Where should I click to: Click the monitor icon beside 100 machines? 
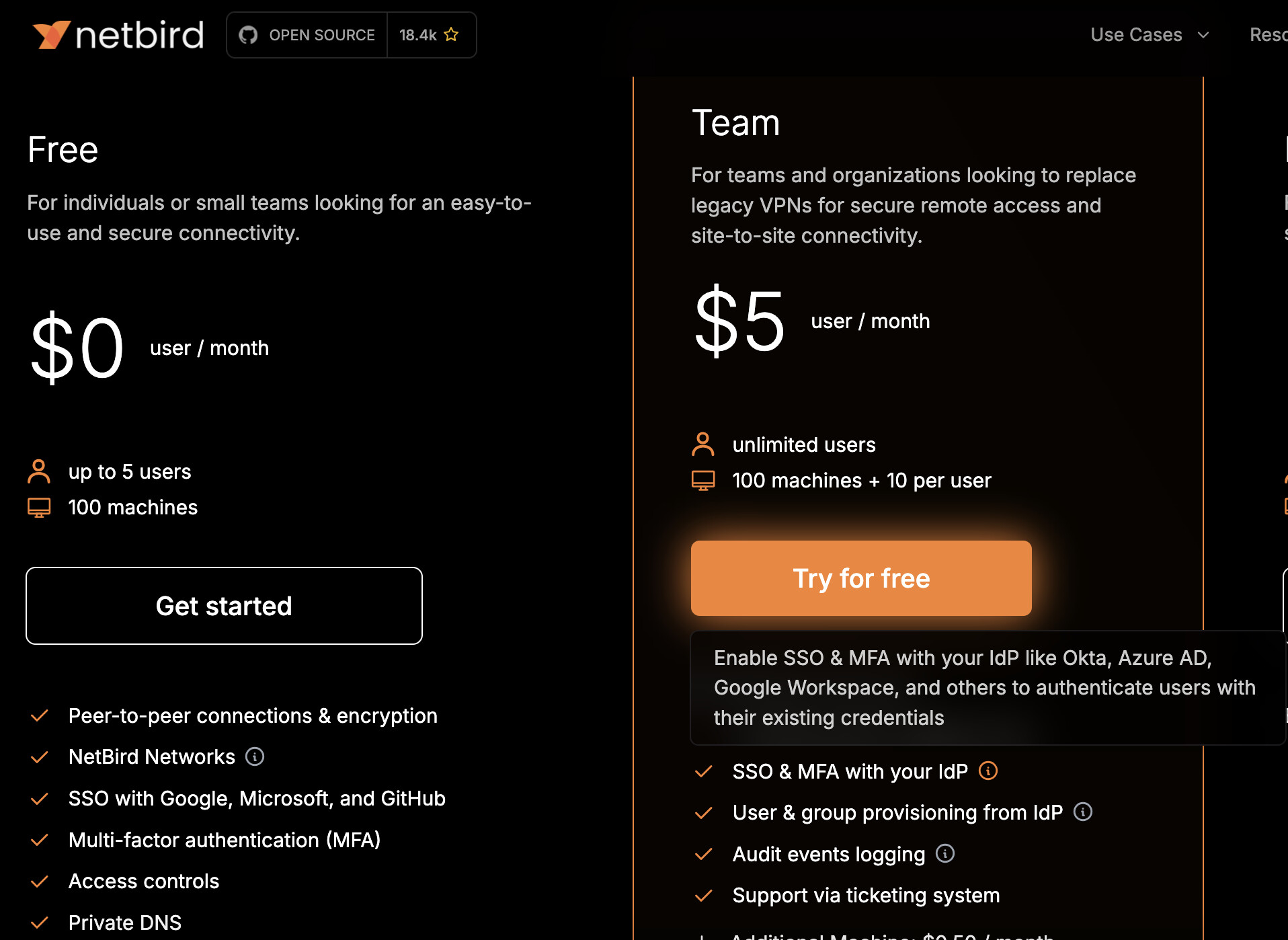(x=39, y=507)
